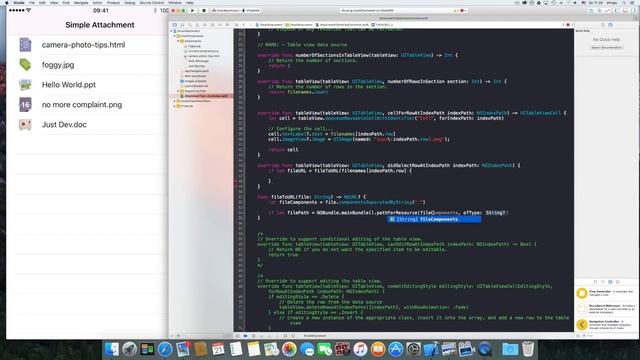Open the run destination device dropdown

point(251,11)
